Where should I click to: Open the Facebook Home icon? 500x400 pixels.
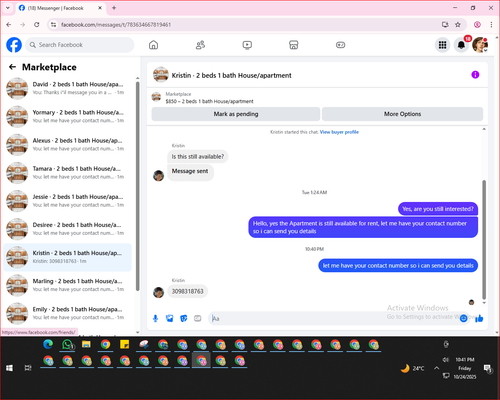[153, 45]
